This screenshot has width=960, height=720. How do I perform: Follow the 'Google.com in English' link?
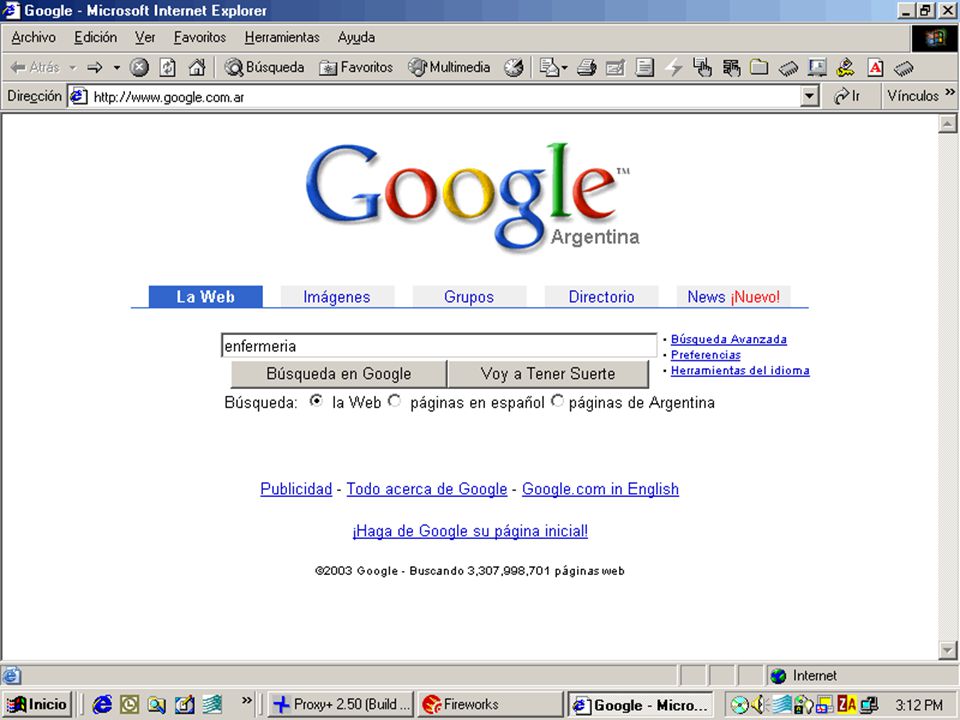(x=600, y=489)
